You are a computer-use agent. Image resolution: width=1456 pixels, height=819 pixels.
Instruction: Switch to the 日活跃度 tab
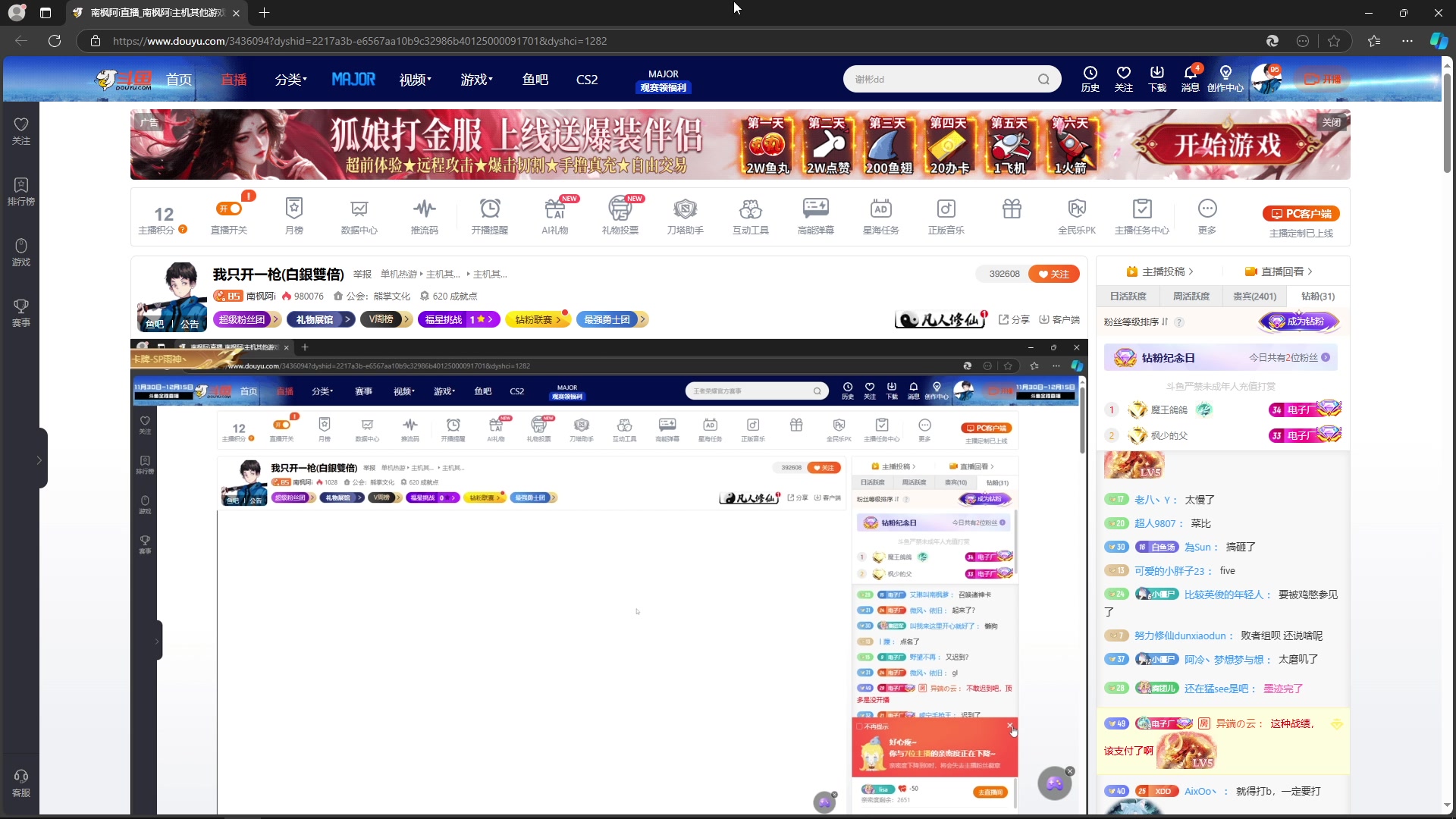1128,297
